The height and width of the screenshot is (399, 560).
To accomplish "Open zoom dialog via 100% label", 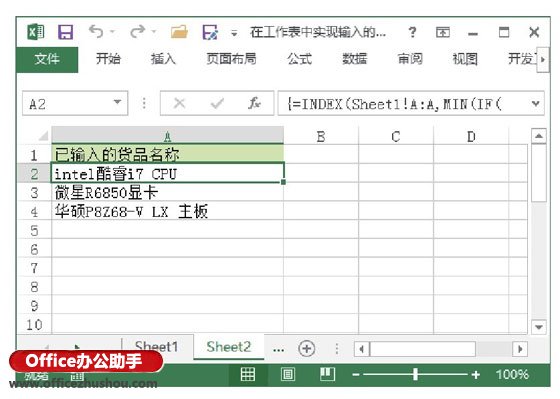I will point(512,374).
